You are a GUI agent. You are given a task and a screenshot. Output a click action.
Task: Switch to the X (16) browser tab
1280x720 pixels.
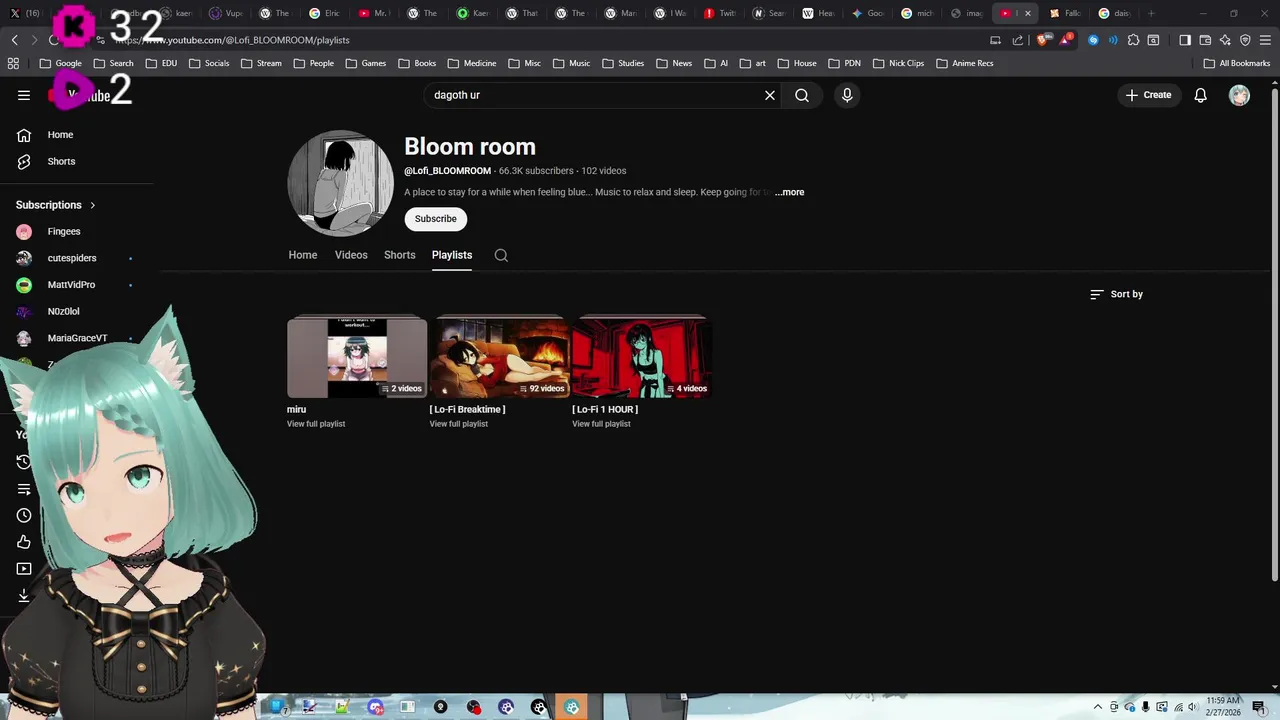[x=25, y=13]
